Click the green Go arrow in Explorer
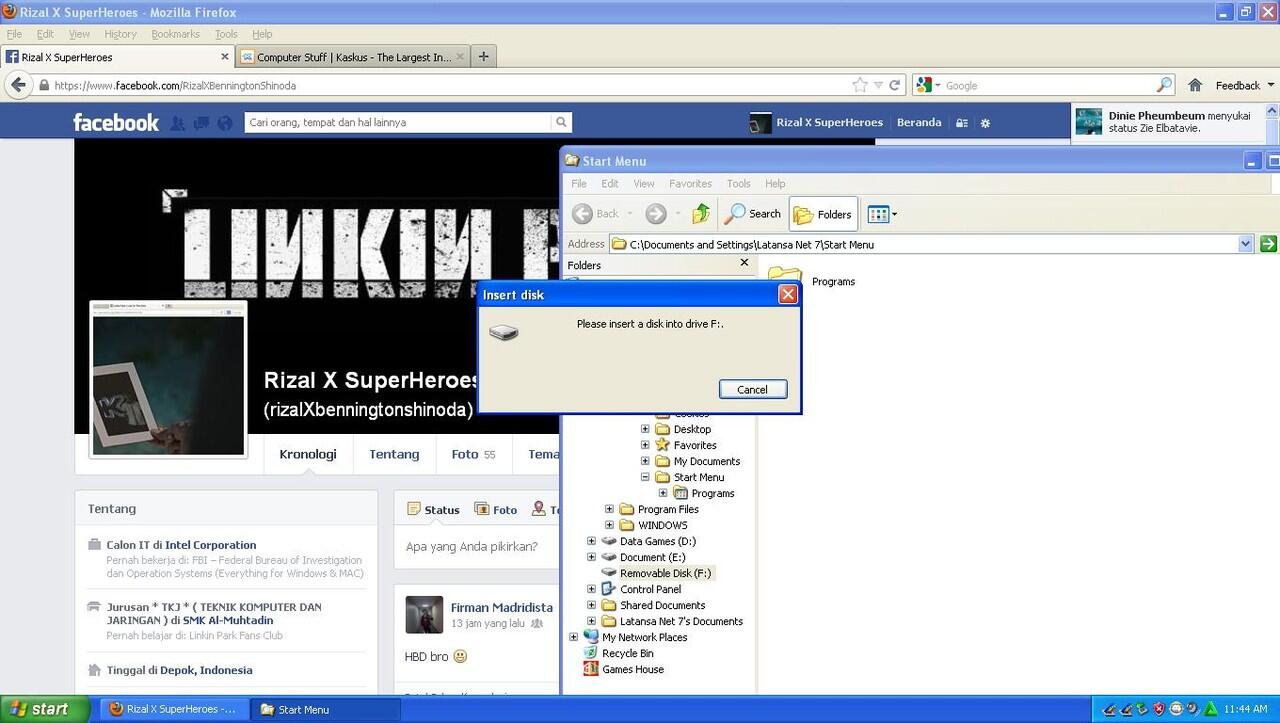Image resolution: width=1280 pixels, height=723 pixels. [x=1269, y=244]
